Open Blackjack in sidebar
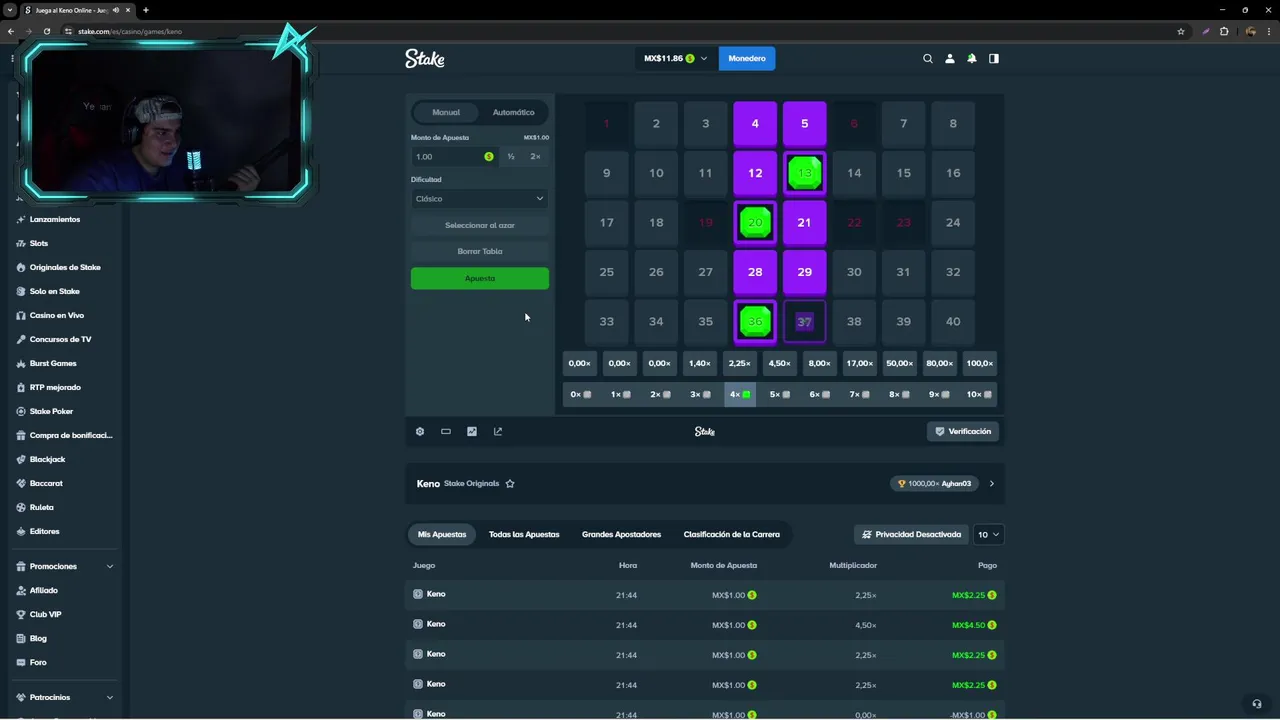Viewport: 1280px width, 720px height. (x=47, y=459)
